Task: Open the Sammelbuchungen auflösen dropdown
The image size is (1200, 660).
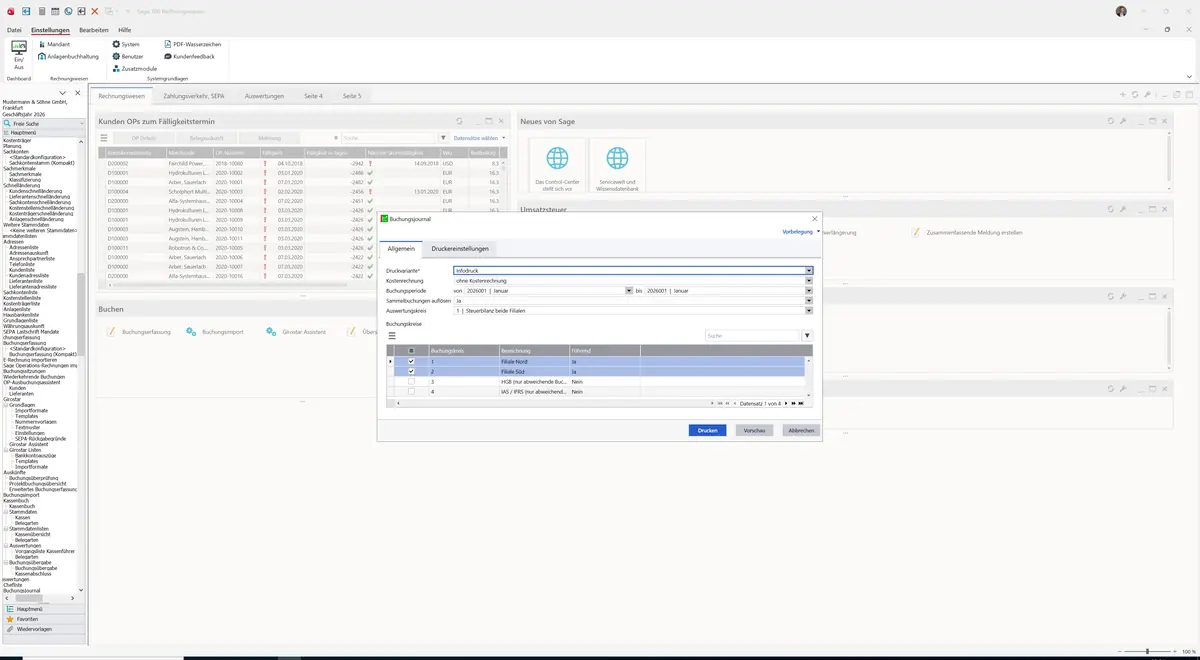Action: tap(809, 300)
